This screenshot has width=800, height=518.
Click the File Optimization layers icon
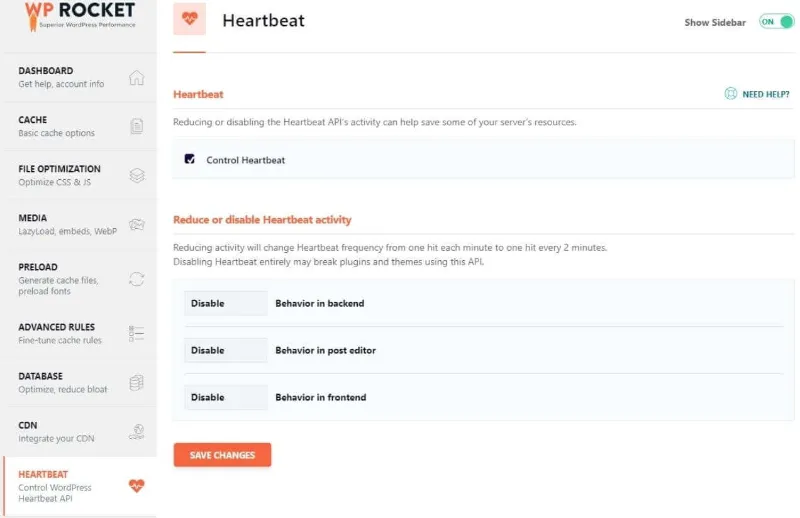coord(137,175)
